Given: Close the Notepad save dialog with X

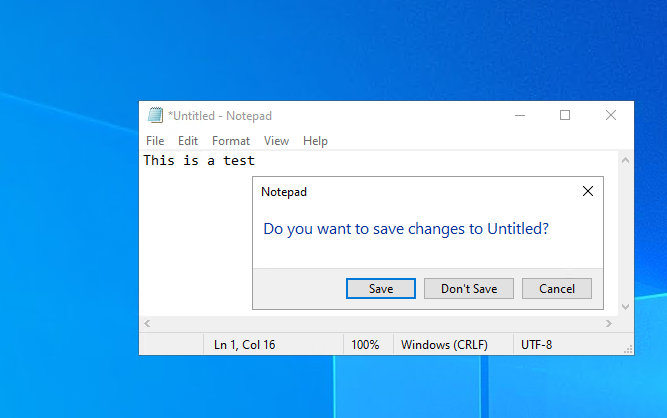Looking at the screenshot, I should click(588, 191).
